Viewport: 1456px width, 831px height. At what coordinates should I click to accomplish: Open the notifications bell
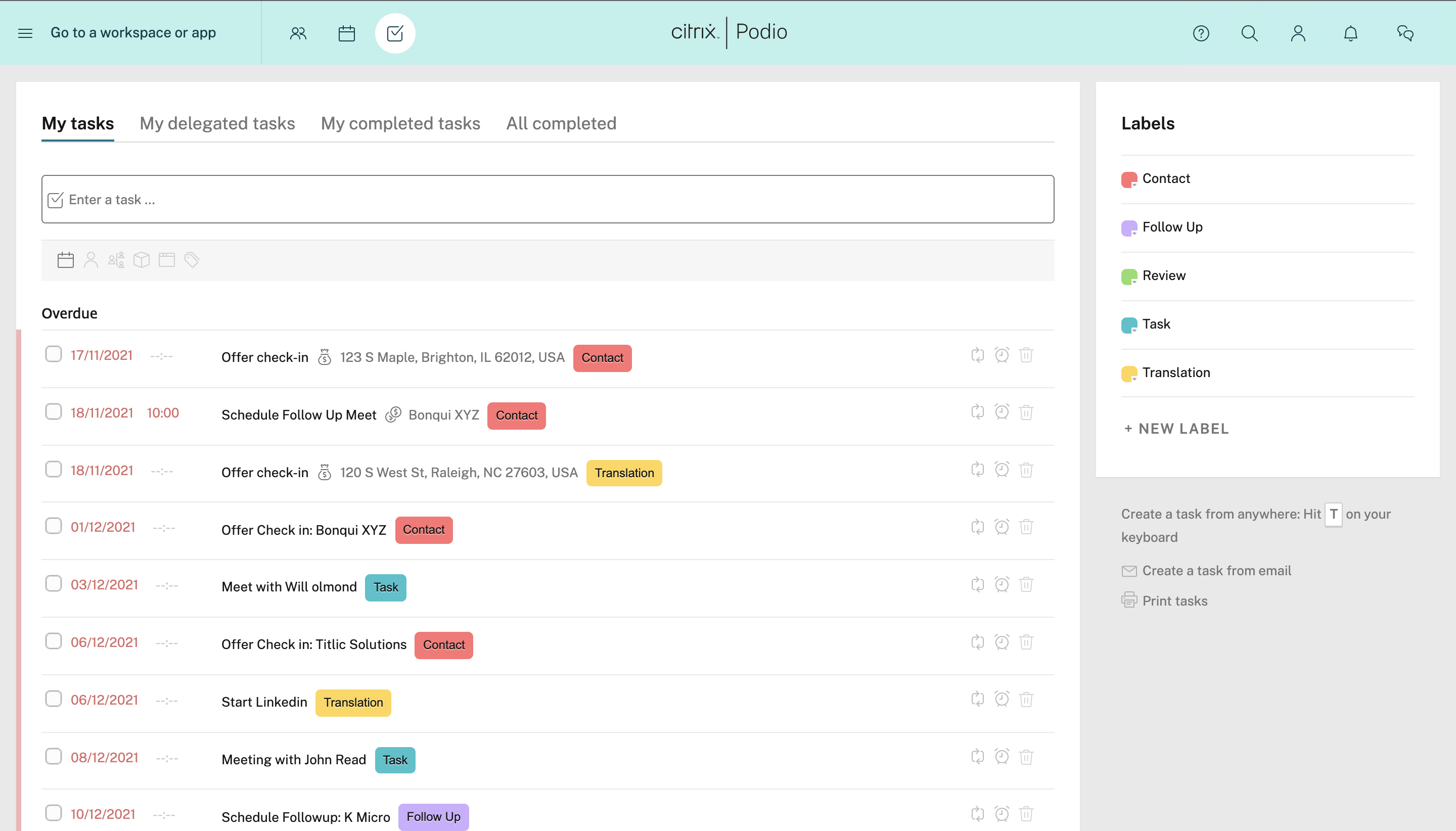[x=1350, y=33]
